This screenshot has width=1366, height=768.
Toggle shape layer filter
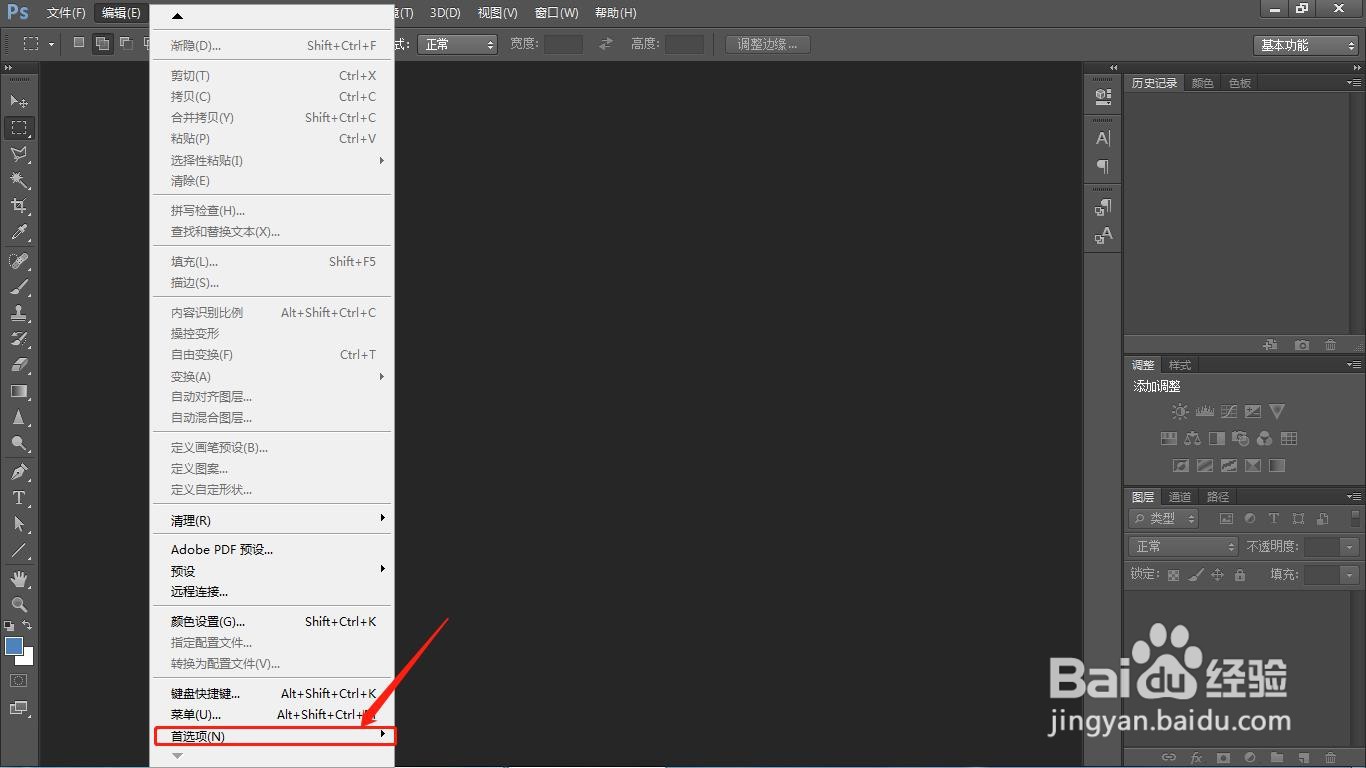click(x=1298, y=519)
